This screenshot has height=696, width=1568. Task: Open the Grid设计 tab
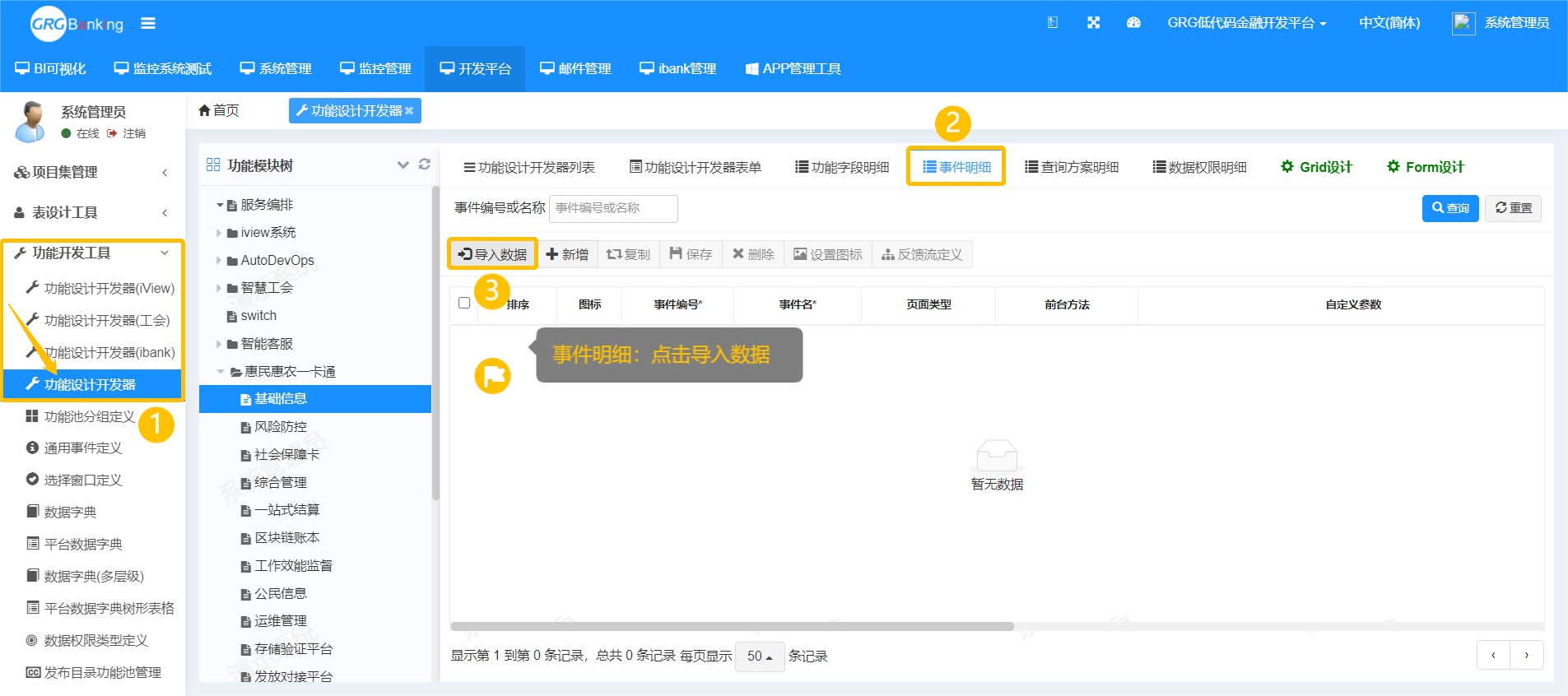pyautogui.click(x=1316, y=167)
